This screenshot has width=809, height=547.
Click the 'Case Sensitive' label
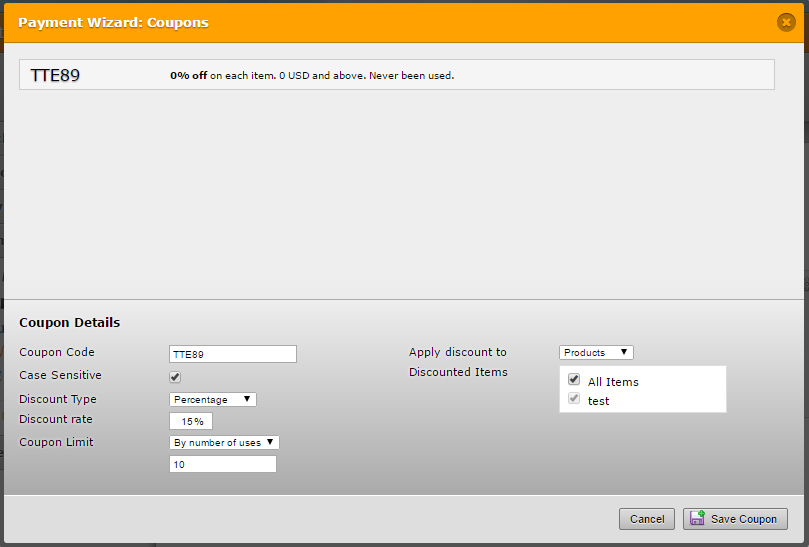tap(60, 375)
